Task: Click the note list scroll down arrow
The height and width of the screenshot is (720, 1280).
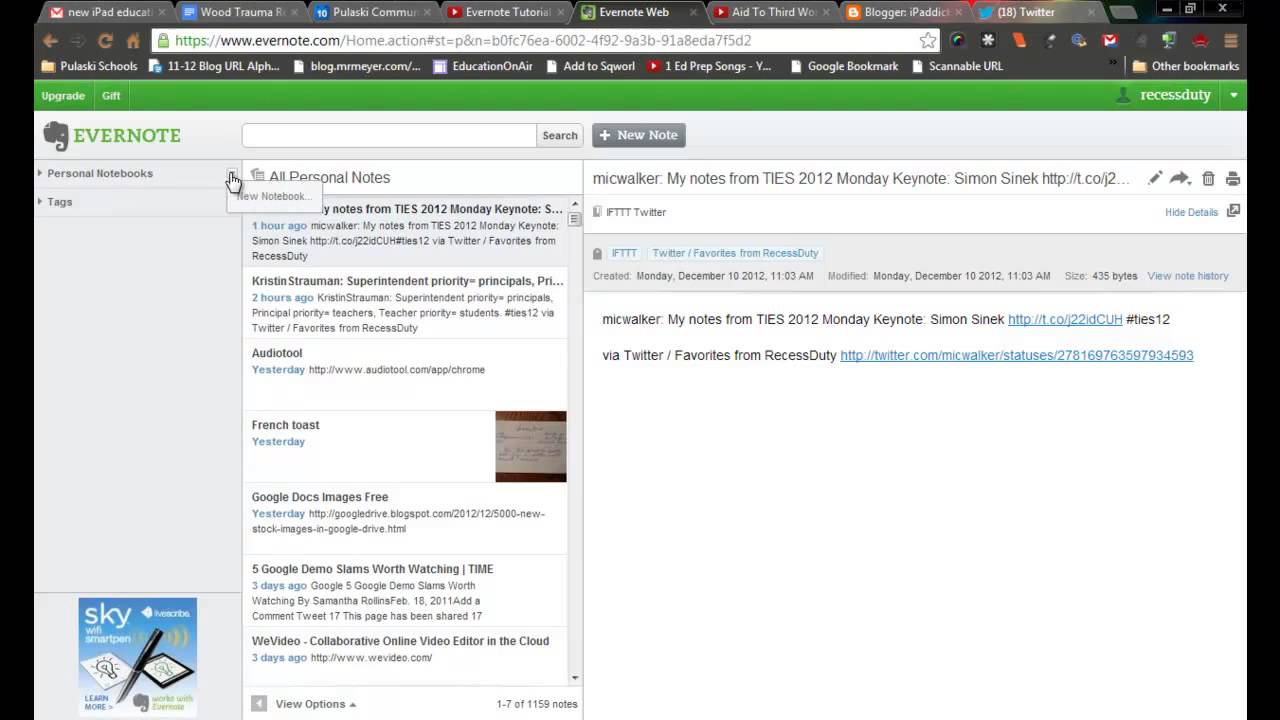Action: [575, 678]
